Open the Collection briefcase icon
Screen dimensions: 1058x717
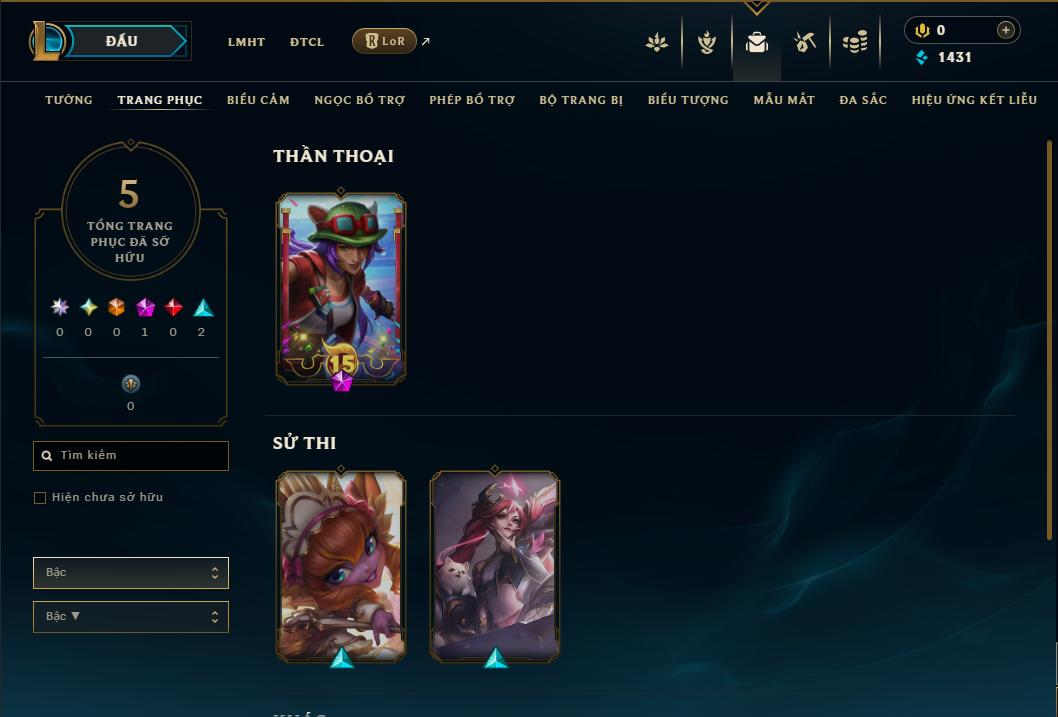(756, 42)
